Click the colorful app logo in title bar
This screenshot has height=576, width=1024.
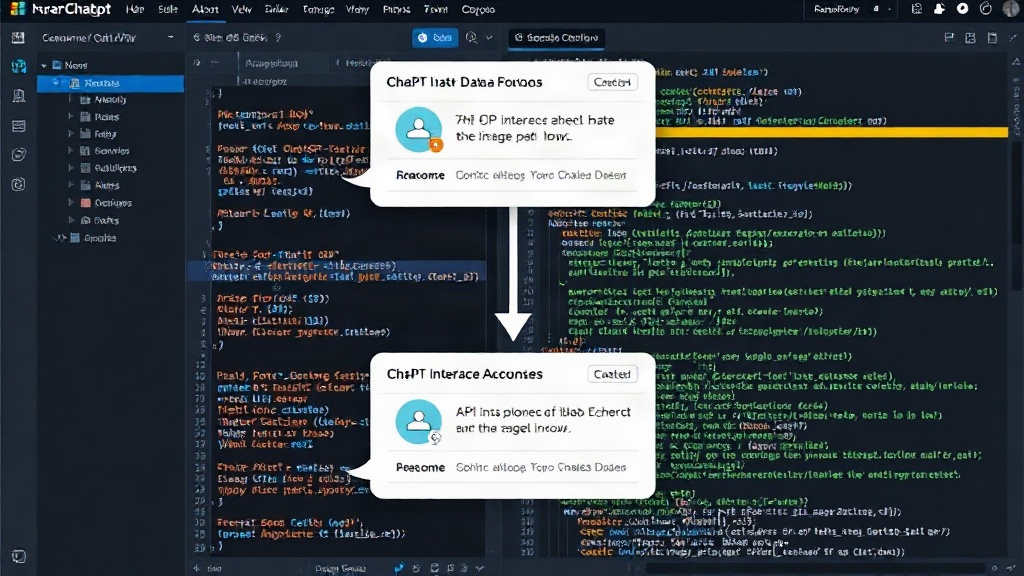click(18, 9)
